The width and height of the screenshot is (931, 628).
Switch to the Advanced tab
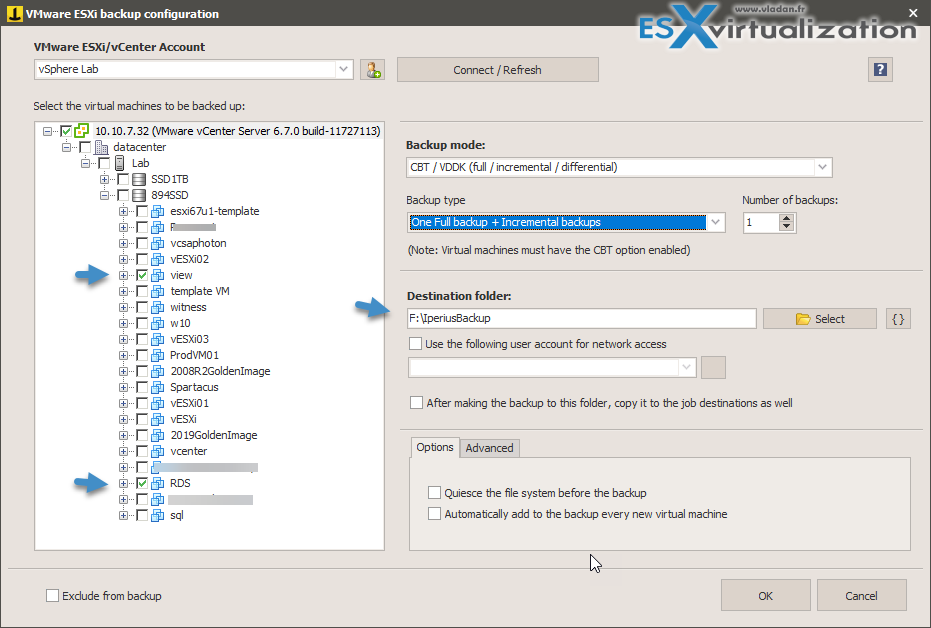(x=489, y=448)
